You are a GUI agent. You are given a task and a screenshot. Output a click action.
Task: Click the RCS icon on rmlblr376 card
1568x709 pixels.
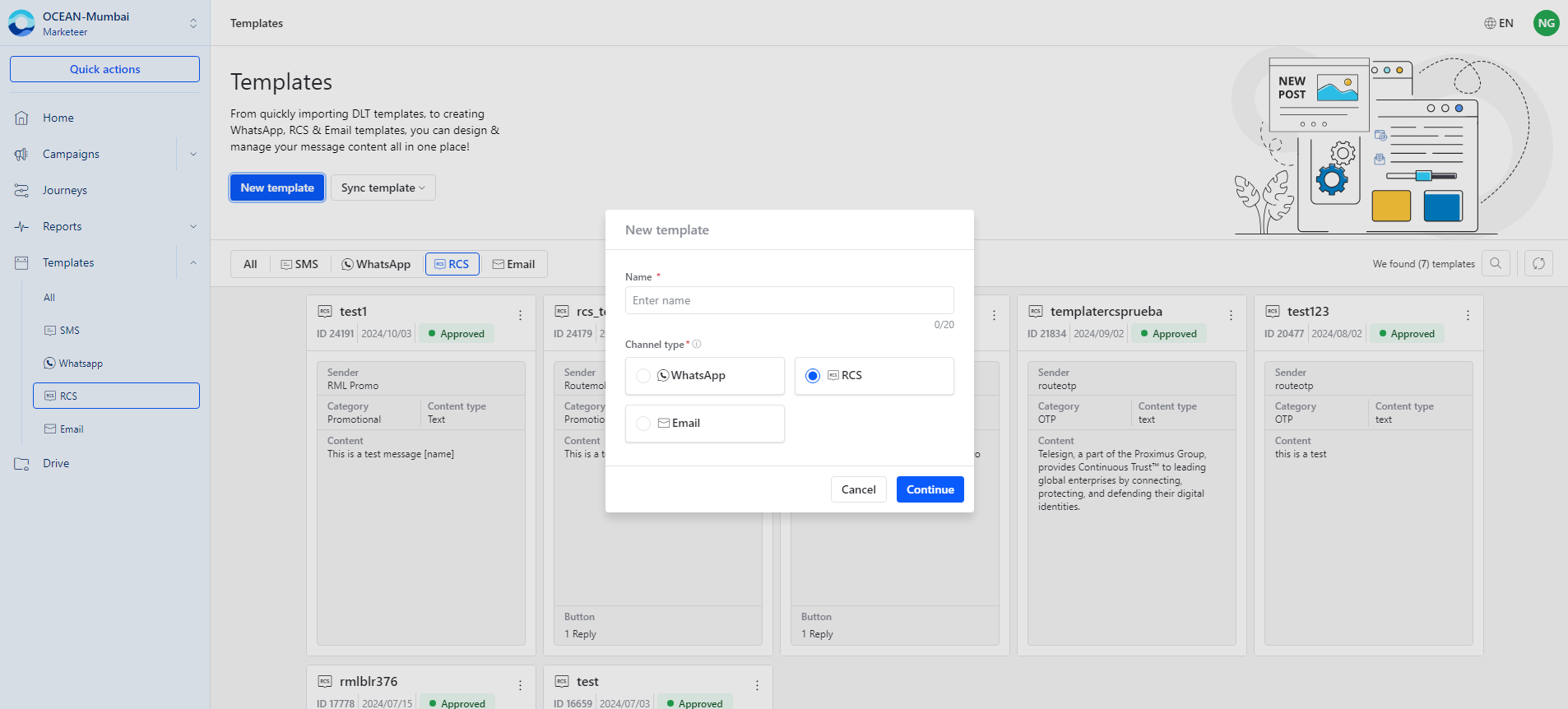pyautogui.click(x=325, y=681)
